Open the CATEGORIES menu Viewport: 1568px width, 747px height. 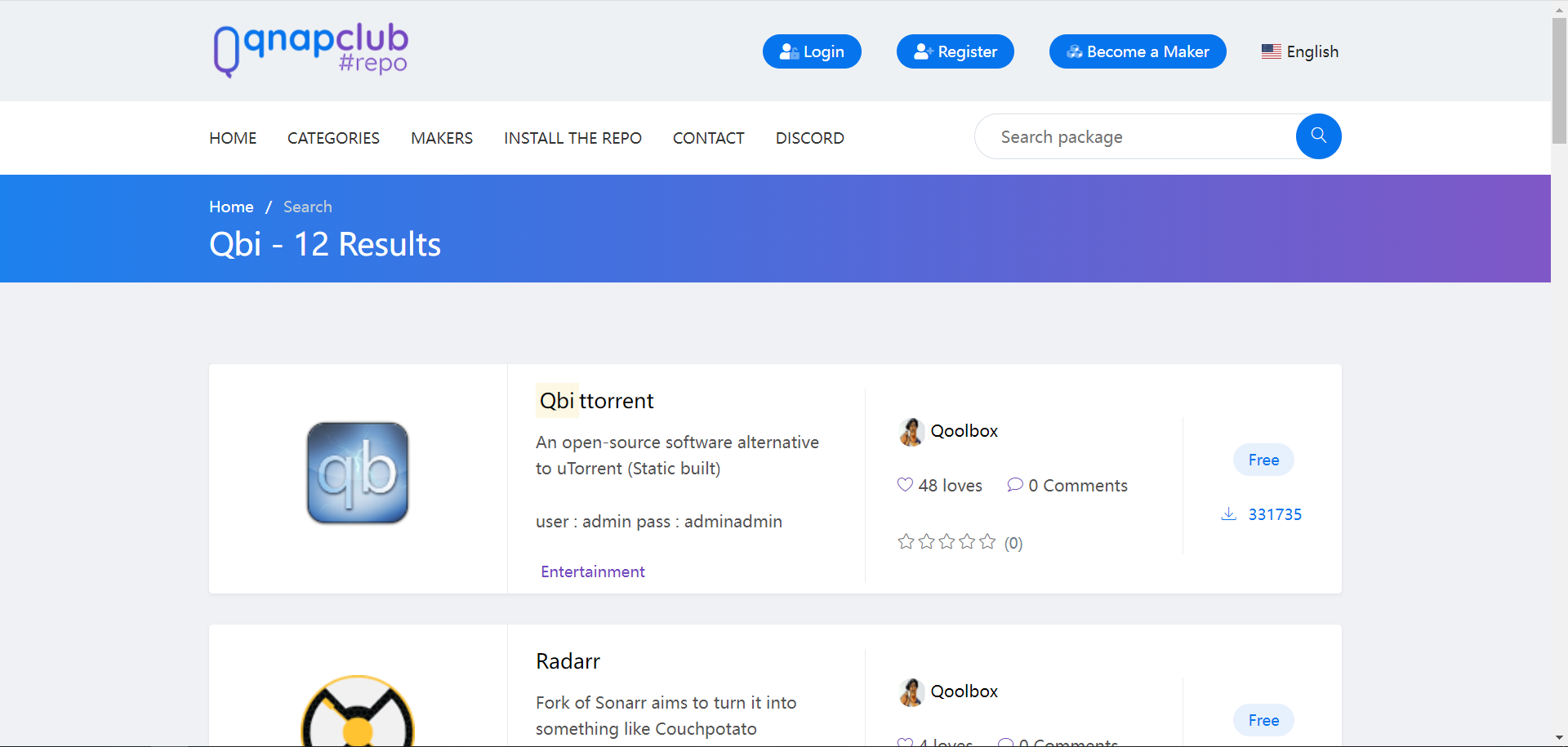click(333, 138)
